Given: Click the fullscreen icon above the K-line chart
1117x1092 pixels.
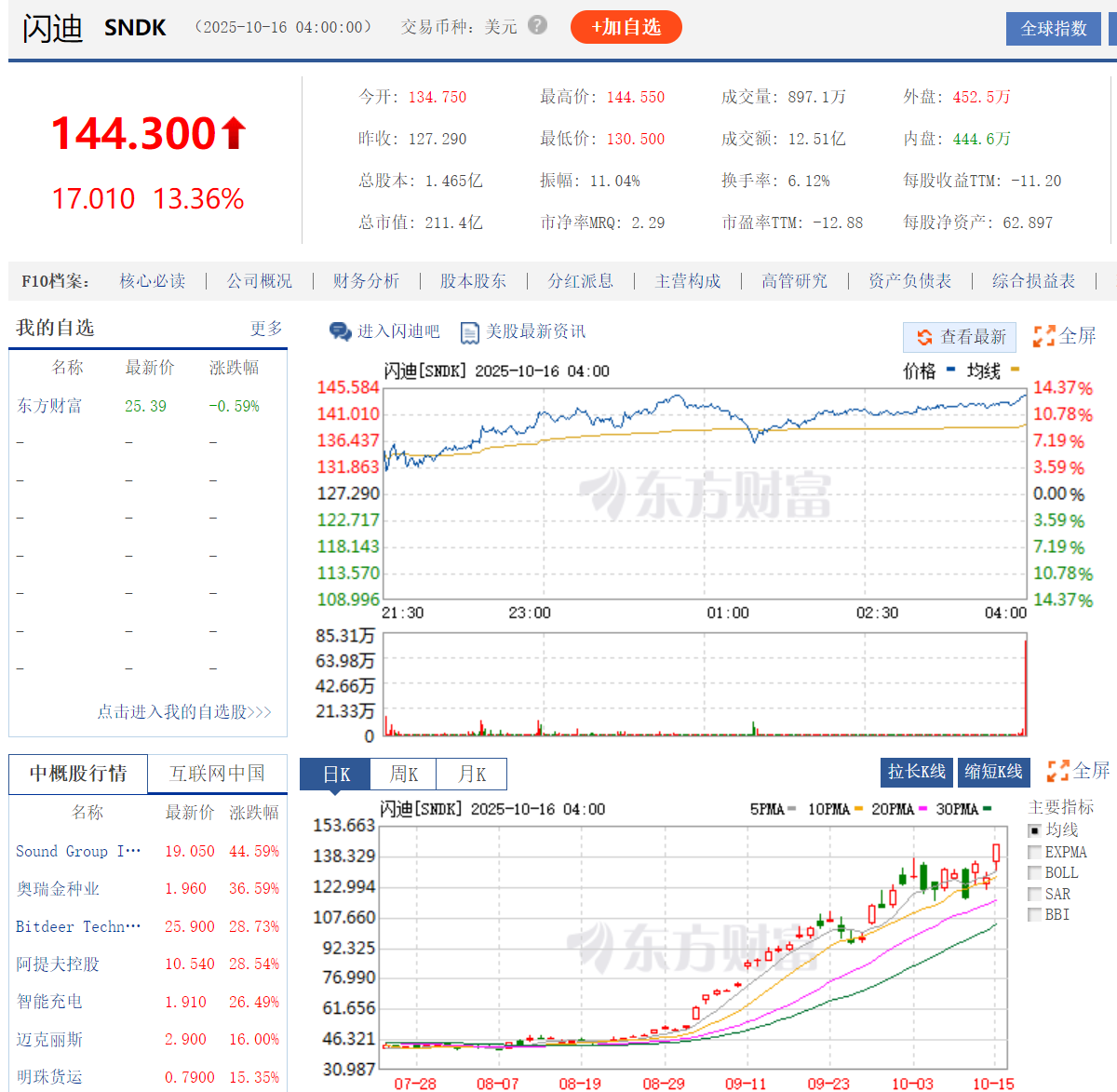Looking at the screenshot, I should click(x=1057, y=771).
